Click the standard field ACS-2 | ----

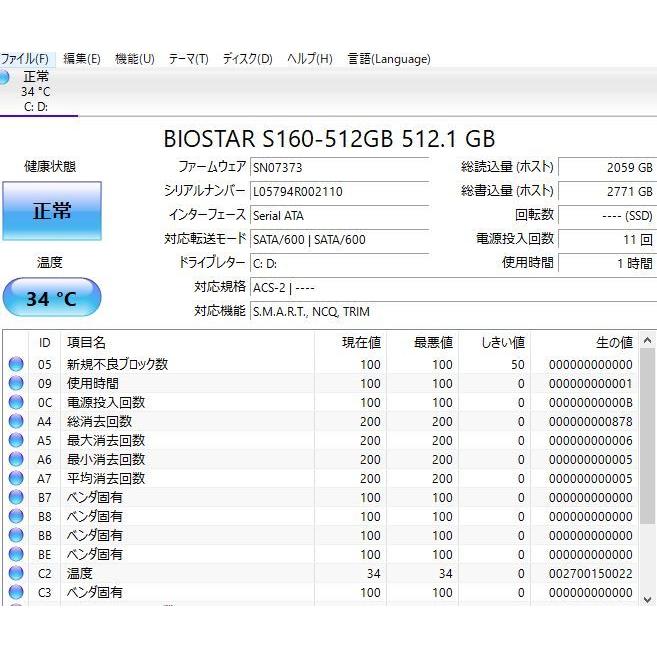[453, 287]
